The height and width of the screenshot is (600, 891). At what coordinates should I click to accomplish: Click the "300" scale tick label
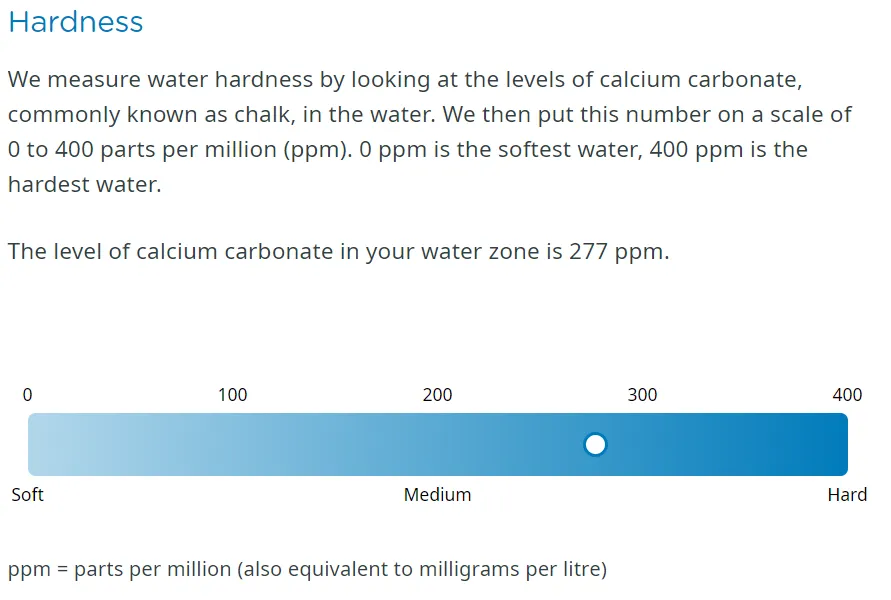click(642, 395)
